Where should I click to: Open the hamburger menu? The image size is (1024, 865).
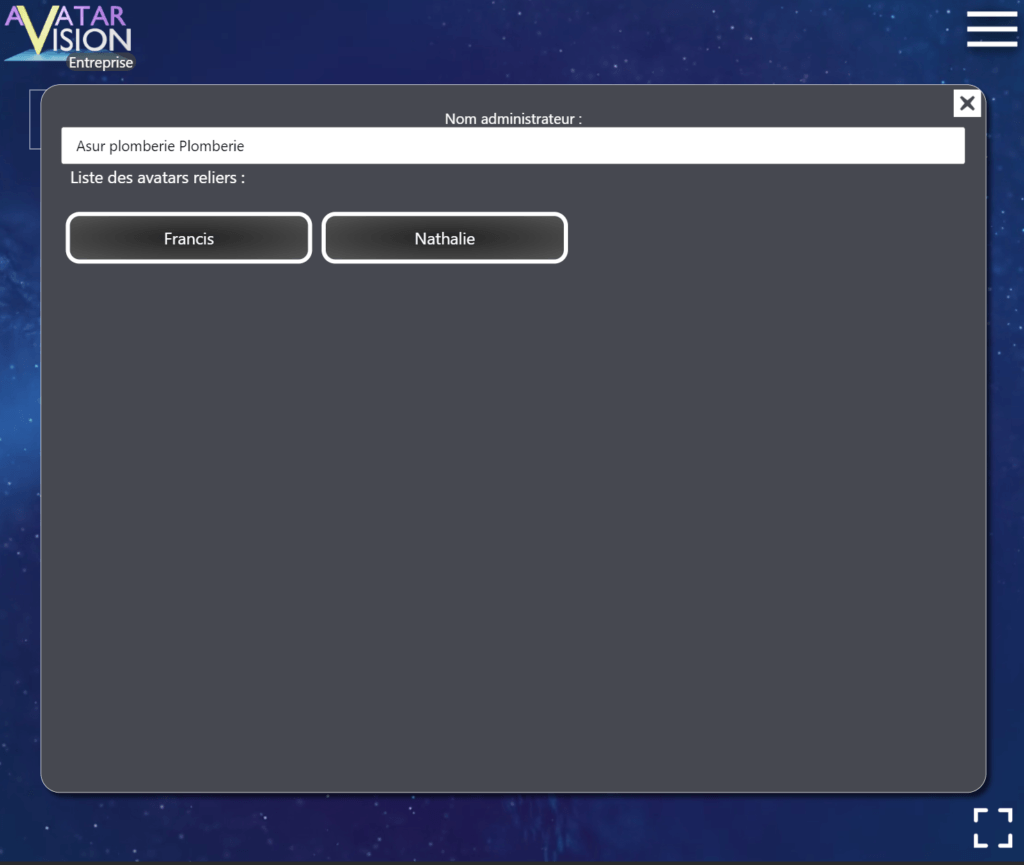[991, 29]
